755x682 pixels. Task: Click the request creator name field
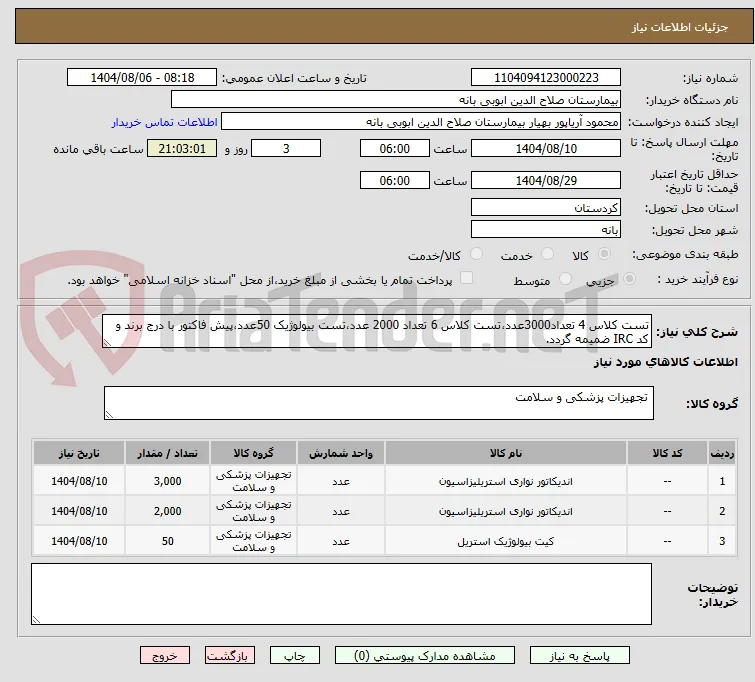421,122
